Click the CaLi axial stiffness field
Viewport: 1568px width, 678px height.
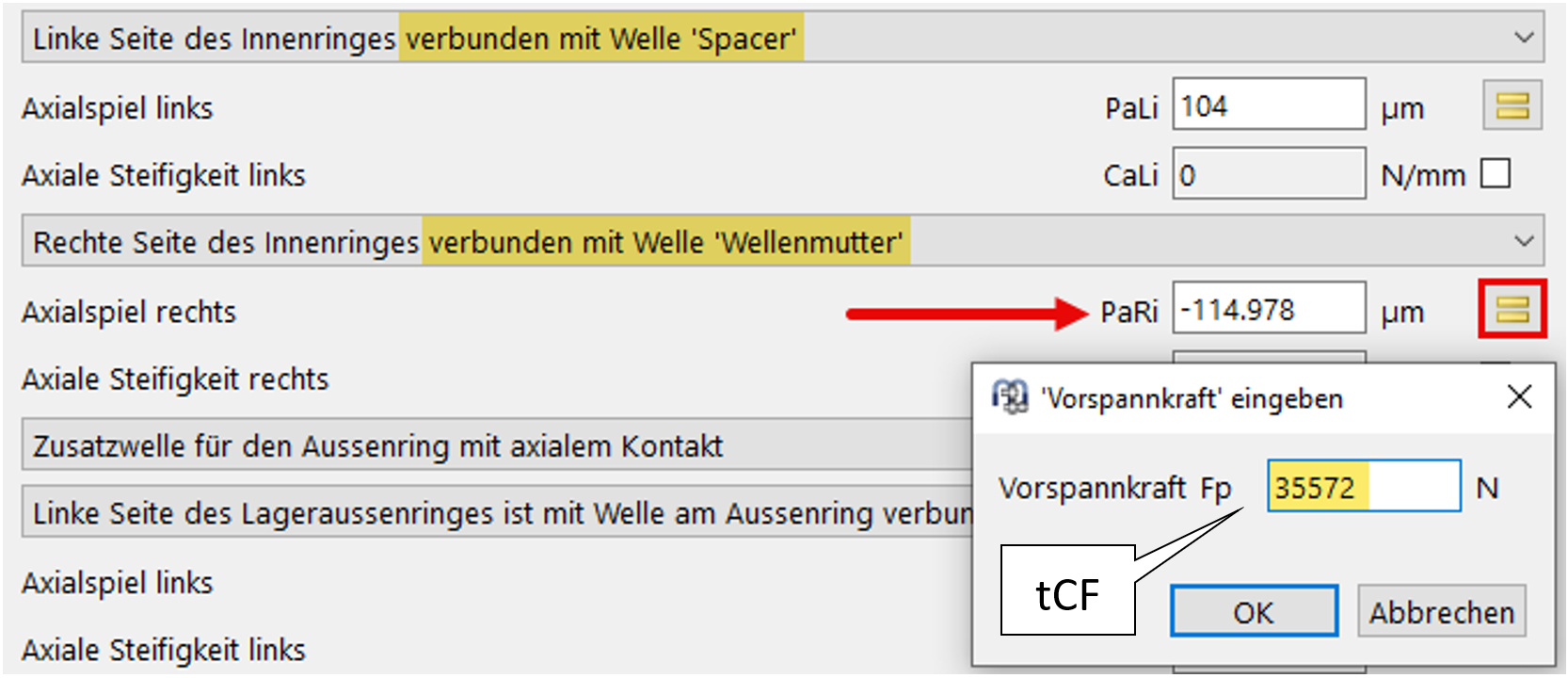(x=1268, y=174)
